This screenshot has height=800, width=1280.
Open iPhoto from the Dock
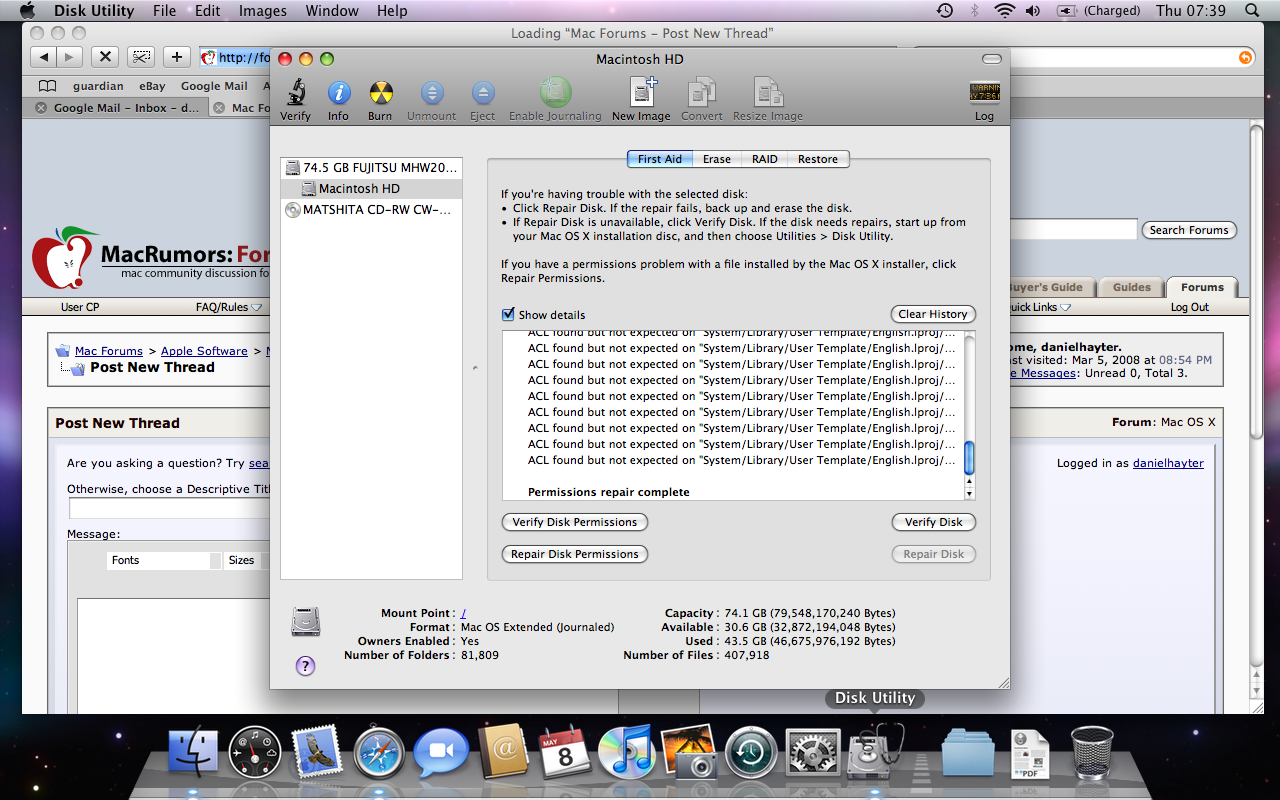tap(689, 751)
